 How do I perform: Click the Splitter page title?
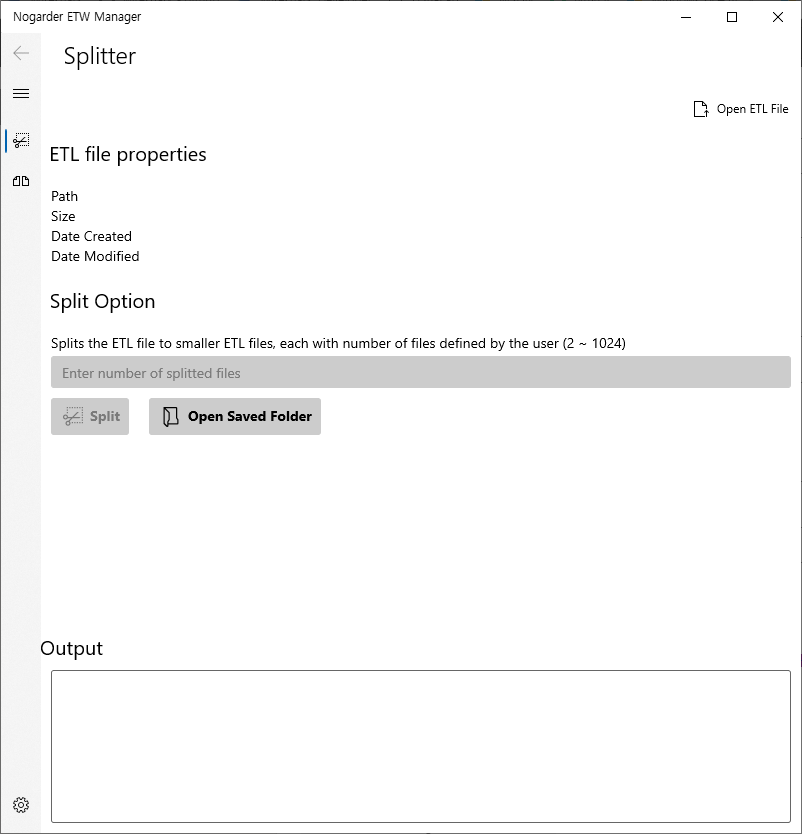pos(100,56)
